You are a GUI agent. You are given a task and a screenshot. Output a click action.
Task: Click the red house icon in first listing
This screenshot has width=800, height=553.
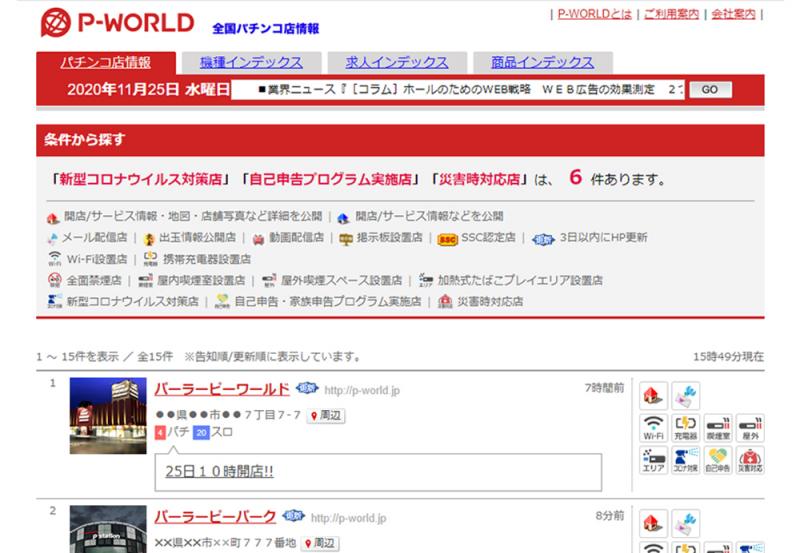coord(654,395)
